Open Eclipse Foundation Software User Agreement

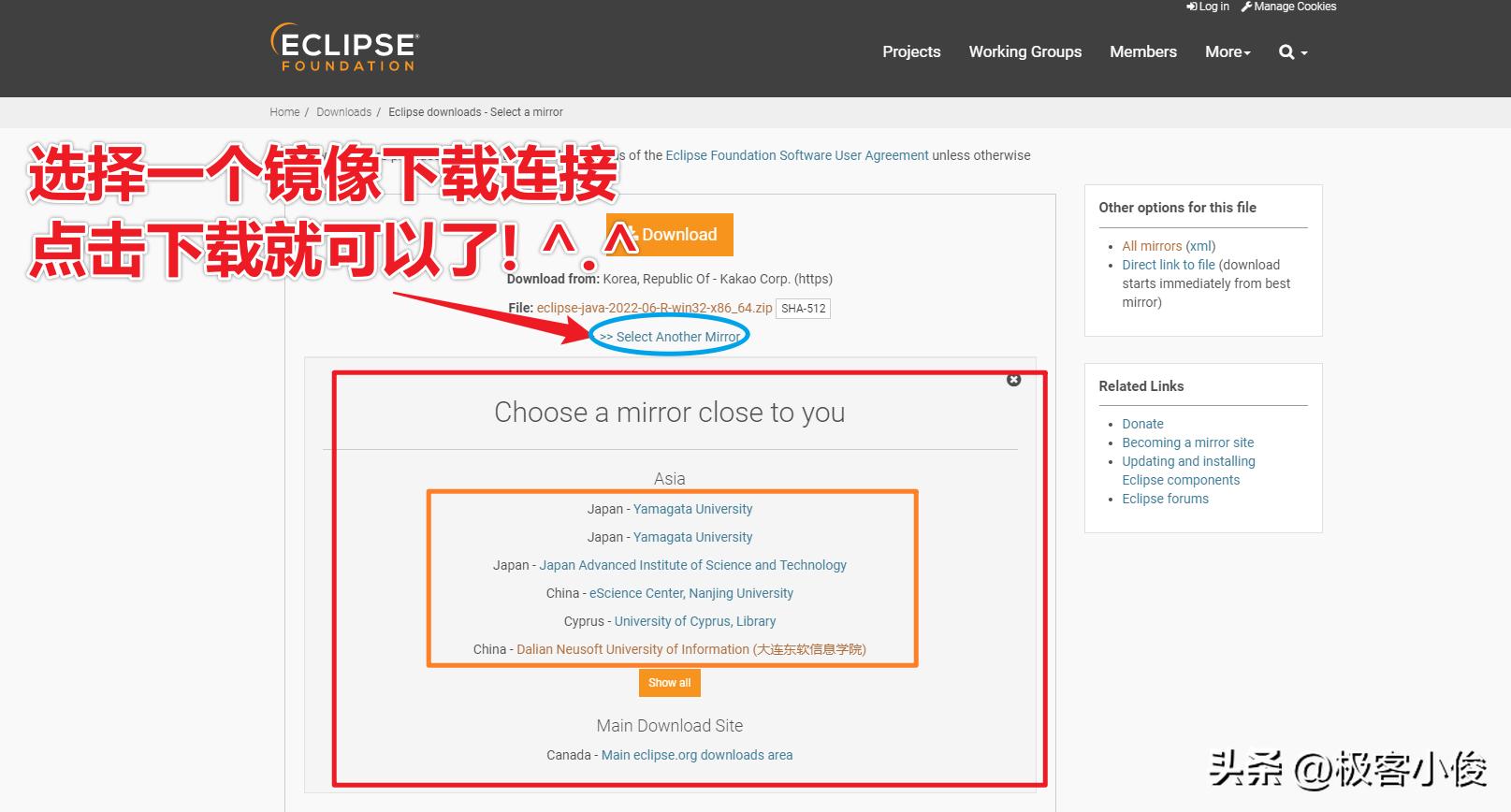click(797, 155)
